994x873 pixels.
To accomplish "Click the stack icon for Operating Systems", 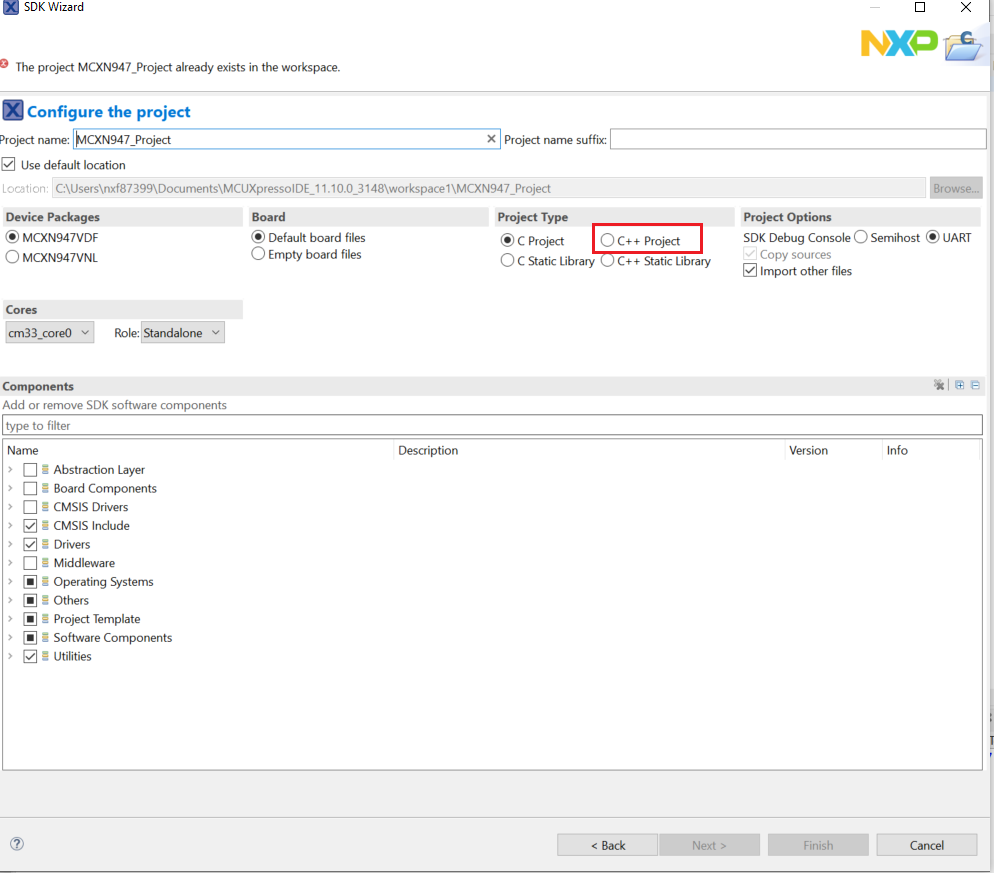I will pos(45,581).
